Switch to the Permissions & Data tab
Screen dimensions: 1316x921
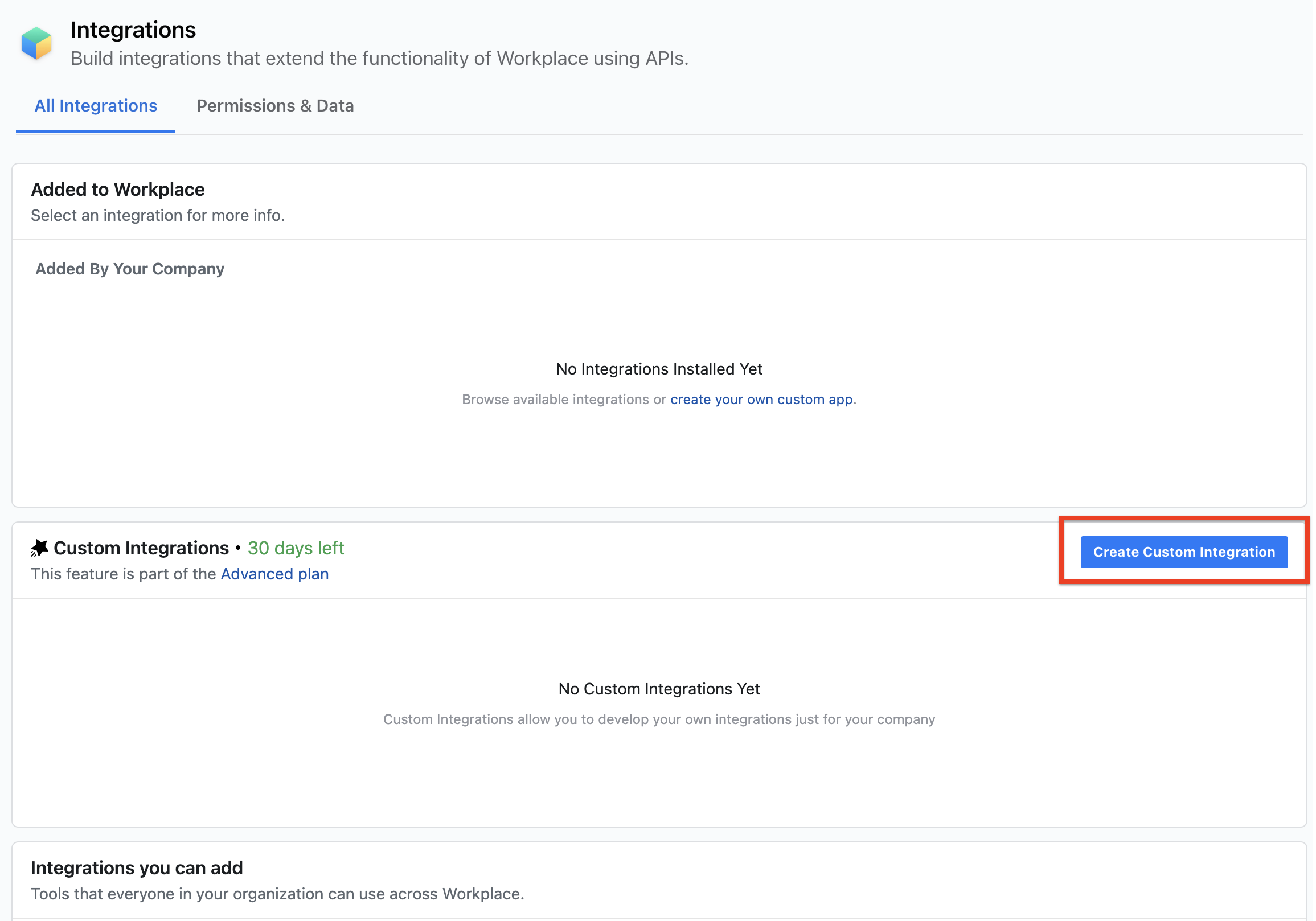pos(275,105)
